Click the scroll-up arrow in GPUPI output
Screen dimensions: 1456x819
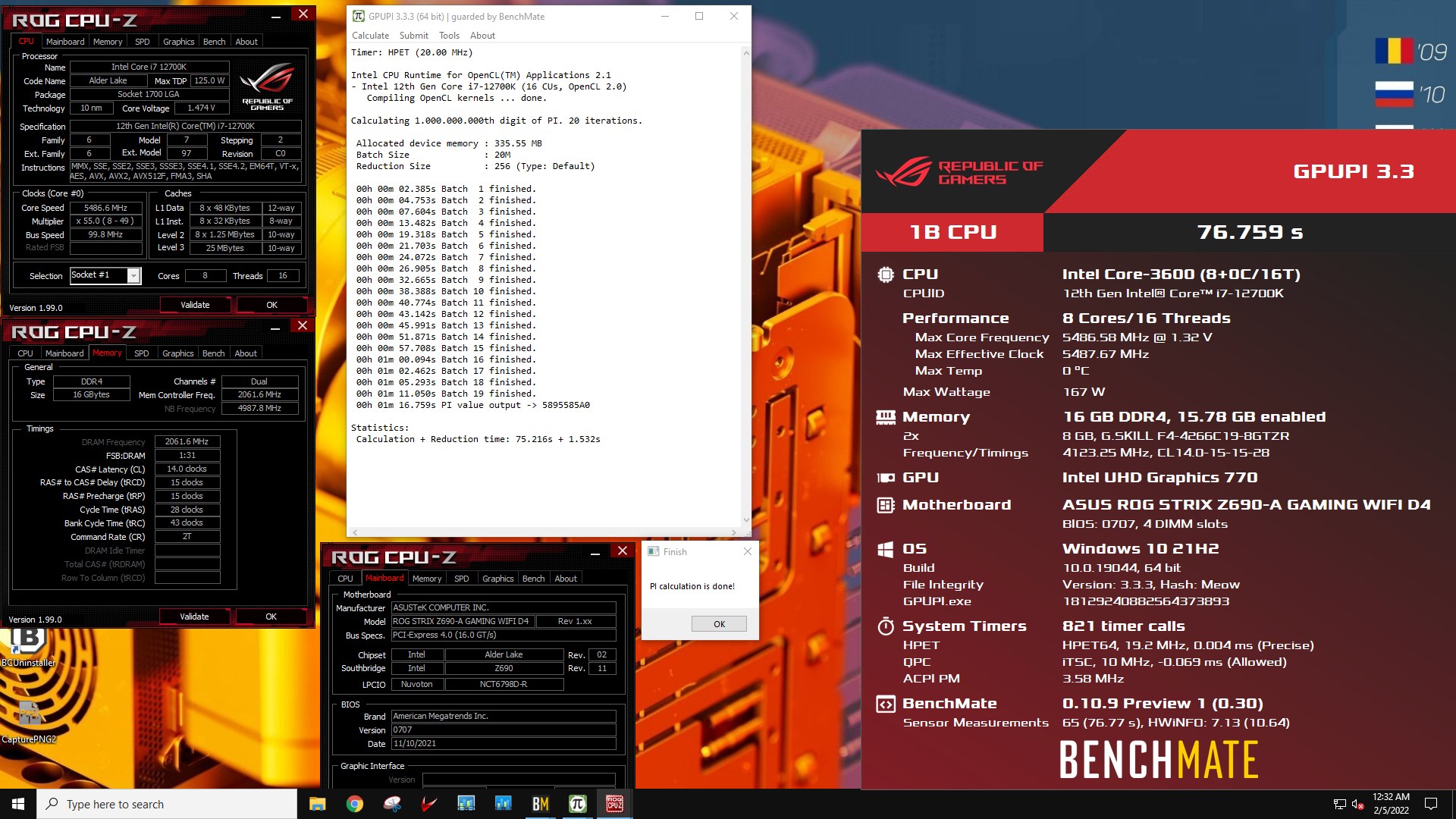coord(746,52)
